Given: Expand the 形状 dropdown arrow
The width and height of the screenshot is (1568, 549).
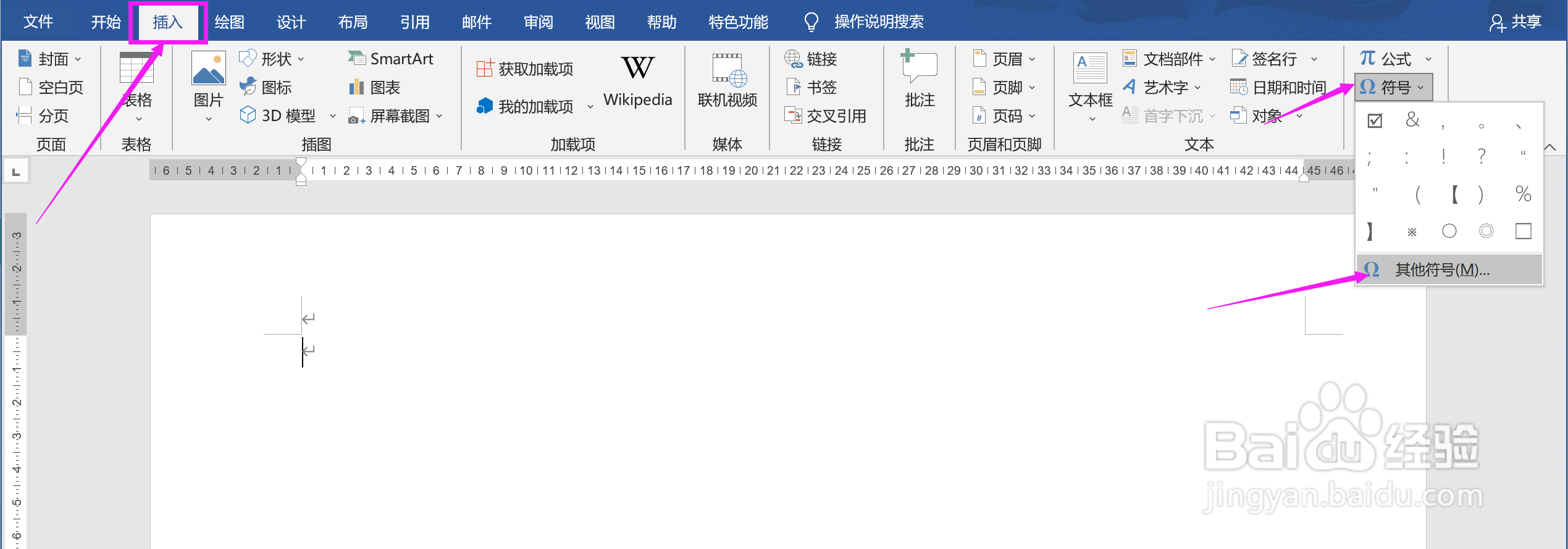Looking at the screenshot, I should [x=301, y=60].
